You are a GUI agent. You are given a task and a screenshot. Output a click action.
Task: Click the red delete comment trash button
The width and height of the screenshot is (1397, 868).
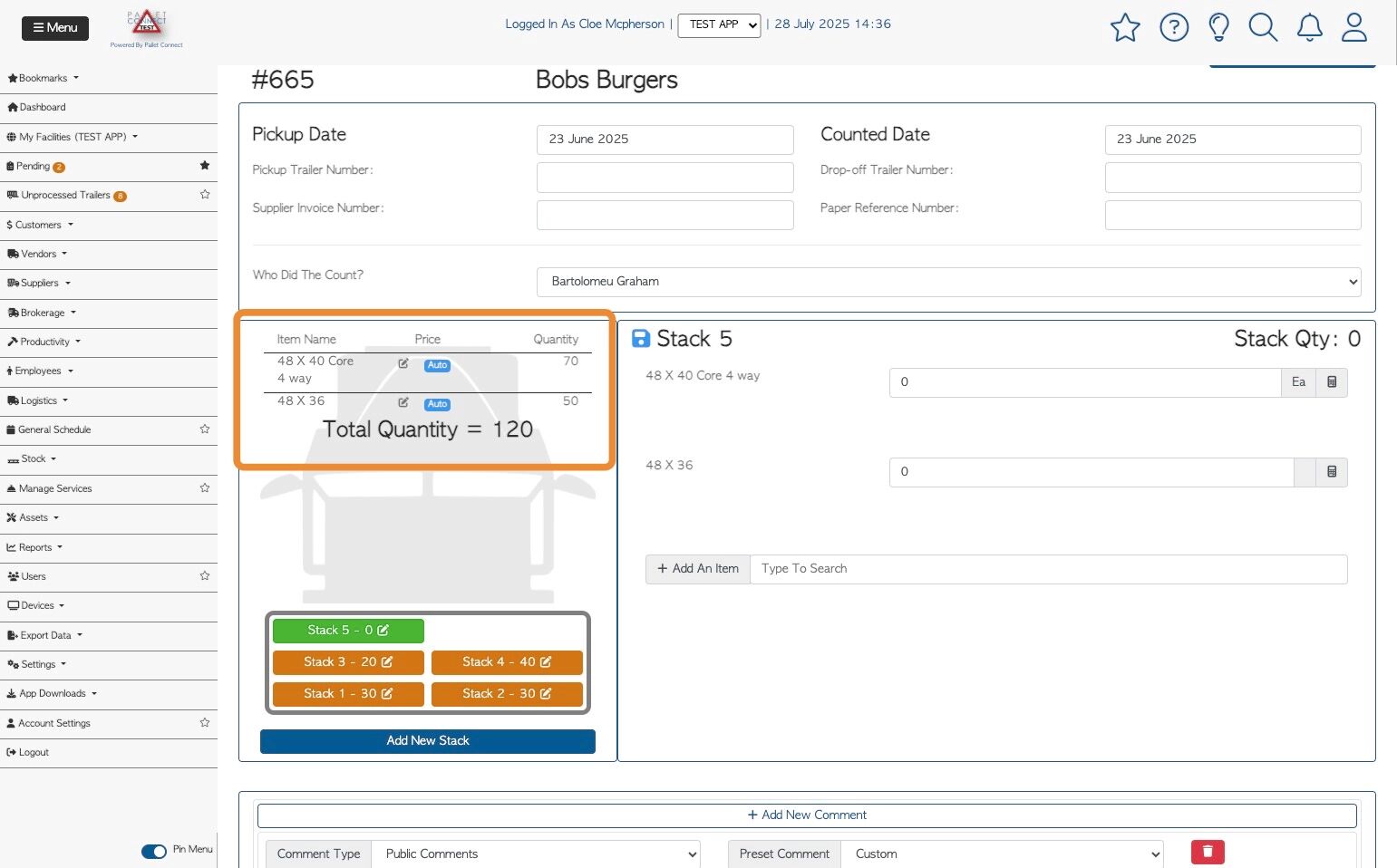tap(1208, 853)
